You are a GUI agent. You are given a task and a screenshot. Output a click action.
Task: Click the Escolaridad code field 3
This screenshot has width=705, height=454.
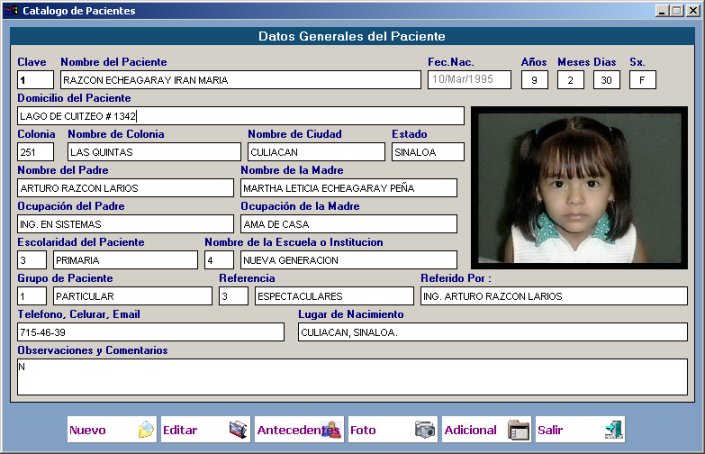[x=31, y=260]
